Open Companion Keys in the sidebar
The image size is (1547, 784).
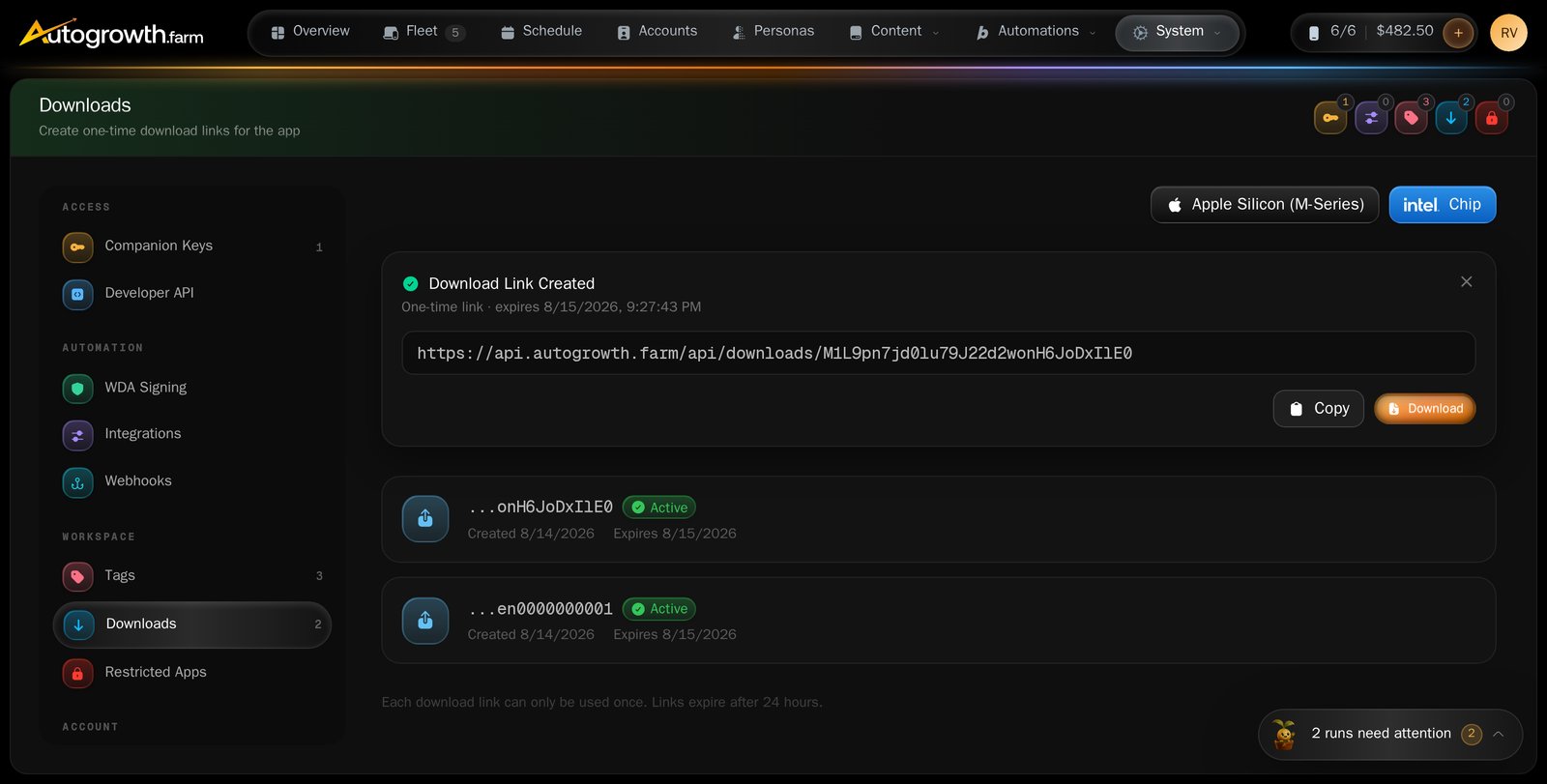(192, 247)
